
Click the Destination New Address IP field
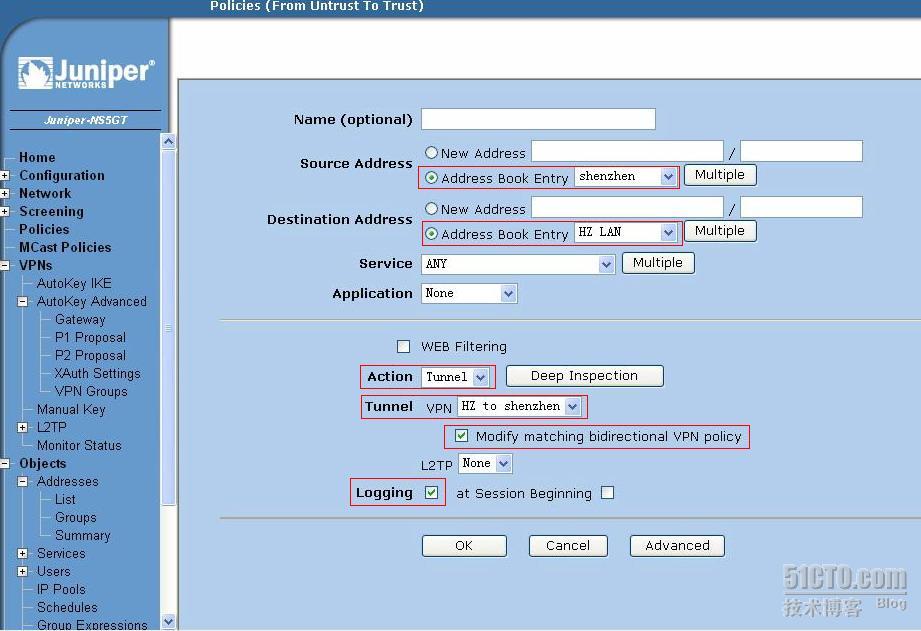[x=627, y=207]
